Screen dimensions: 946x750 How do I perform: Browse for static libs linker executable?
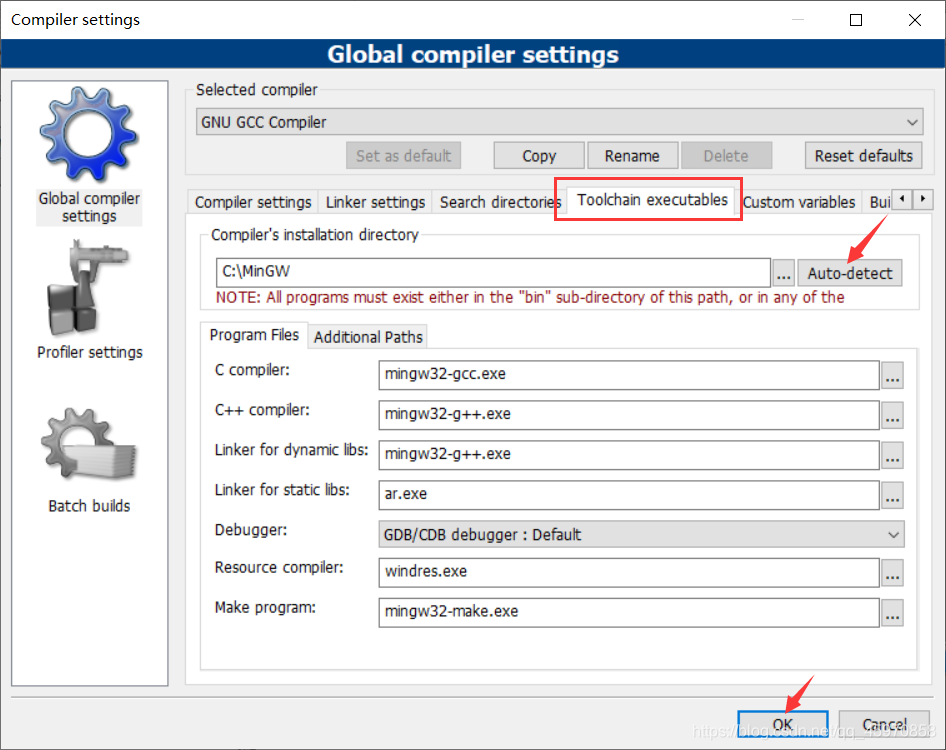pos(892,495)
